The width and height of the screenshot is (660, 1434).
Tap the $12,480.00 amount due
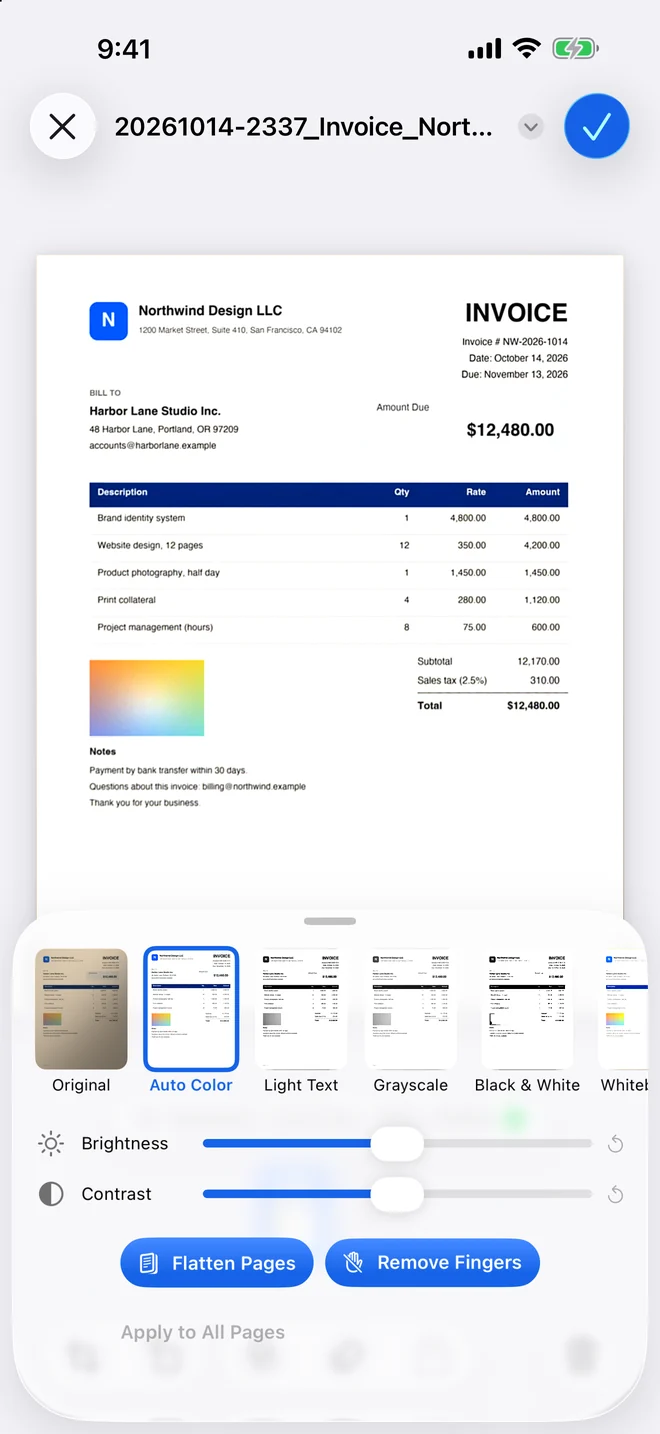[510, 430]
